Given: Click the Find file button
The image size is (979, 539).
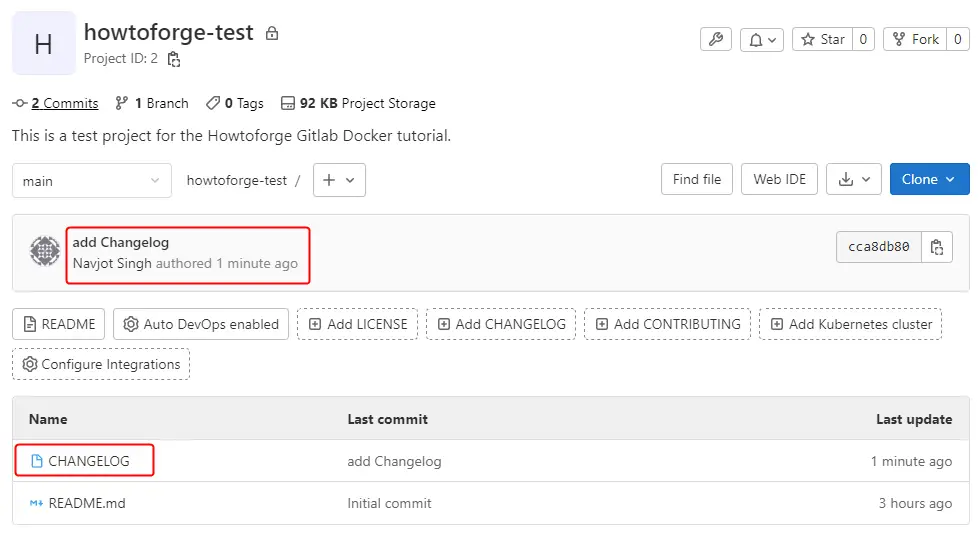Looking at the screenshot, I should [x=697, y=179].
